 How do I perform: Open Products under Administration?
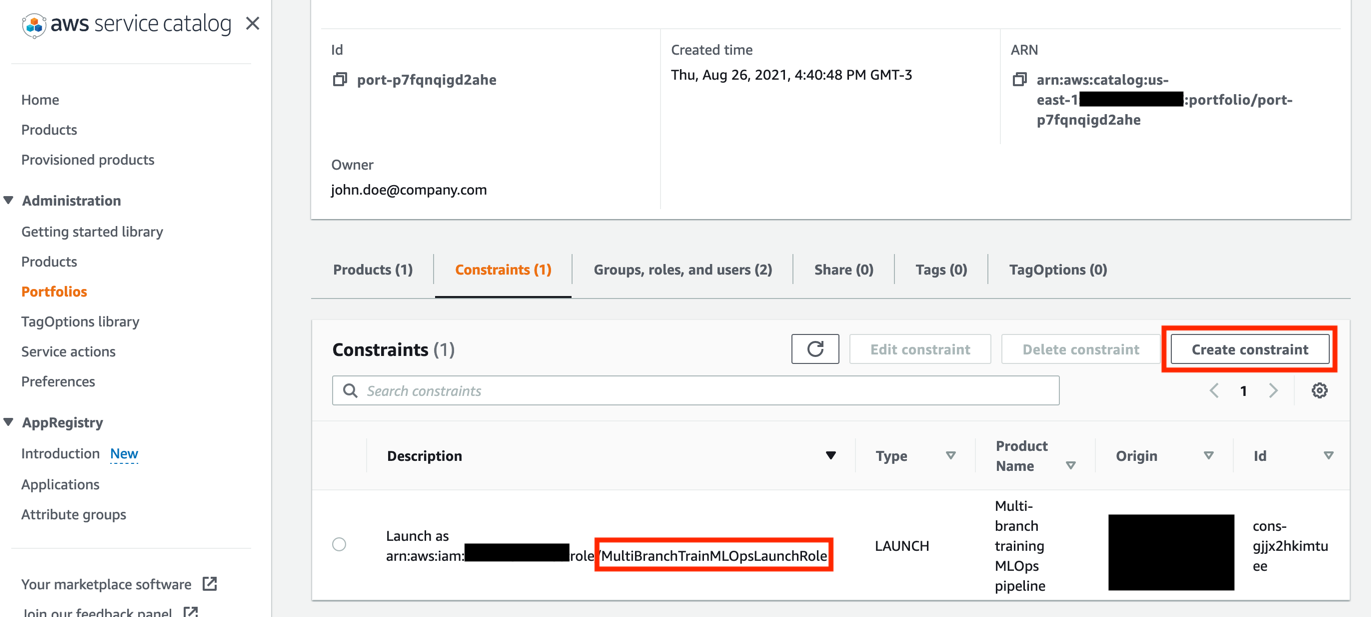coord(49,262)
